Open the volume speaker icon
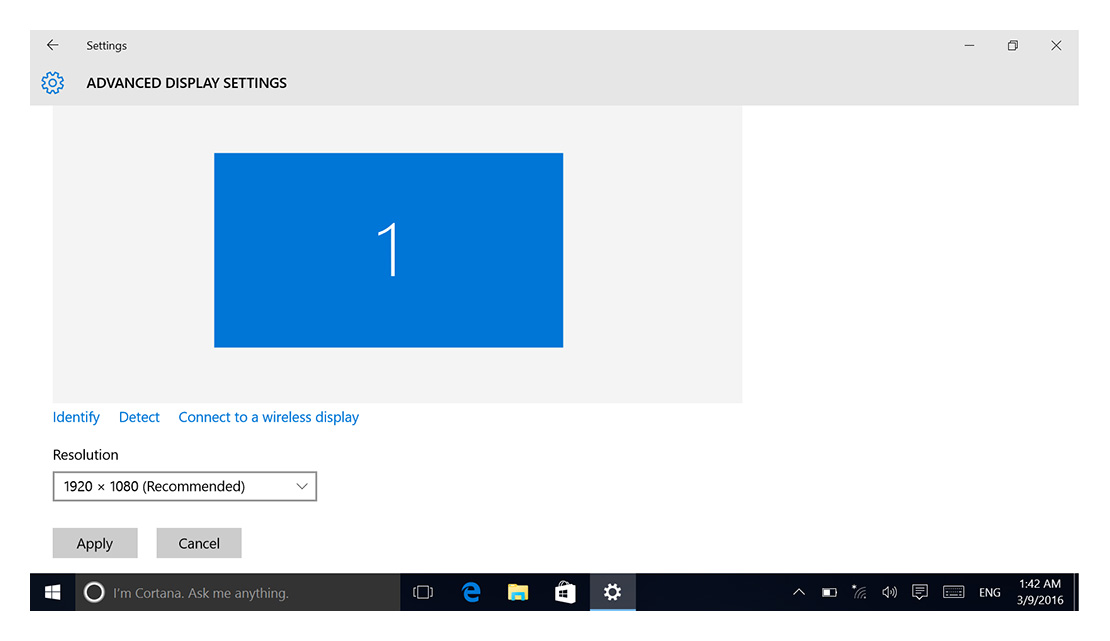The width and height of the screenshot is (1110, 641). [x=890, y=592]
